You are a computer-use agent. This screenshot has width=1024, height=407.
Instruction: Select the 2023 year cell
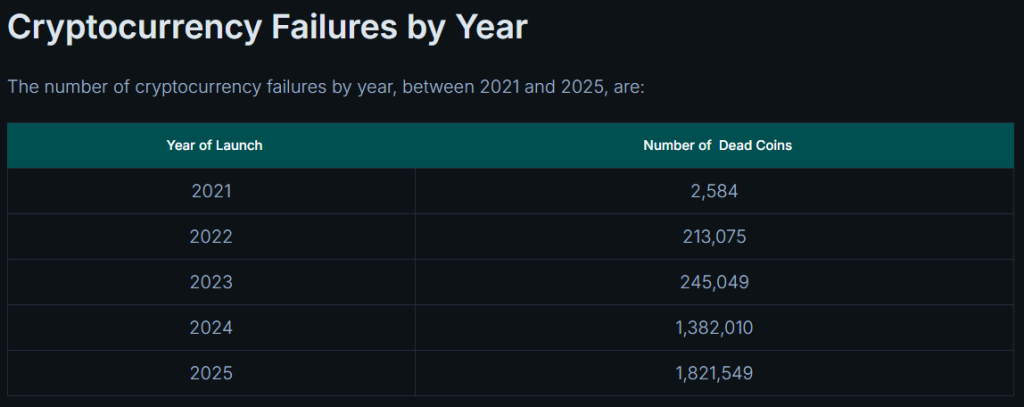tap(212, 282)
